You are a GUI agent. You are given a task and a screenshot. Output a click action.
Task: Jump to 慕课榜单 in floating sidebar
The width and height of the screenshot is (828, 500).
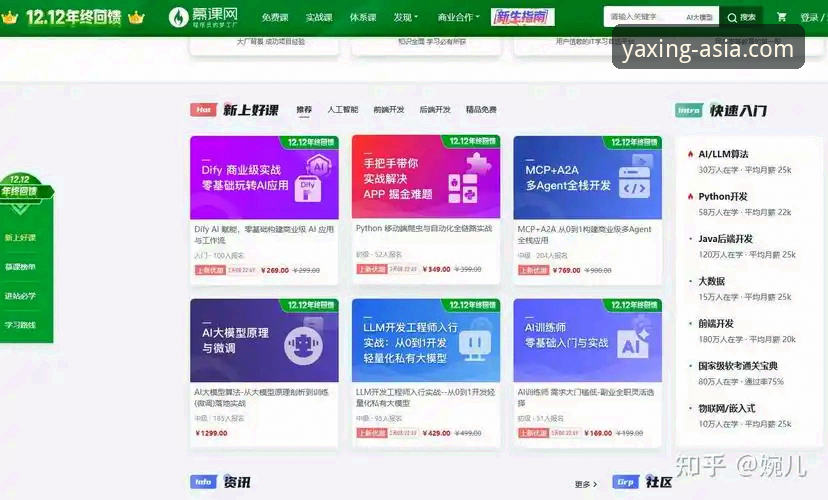(20, 267)
